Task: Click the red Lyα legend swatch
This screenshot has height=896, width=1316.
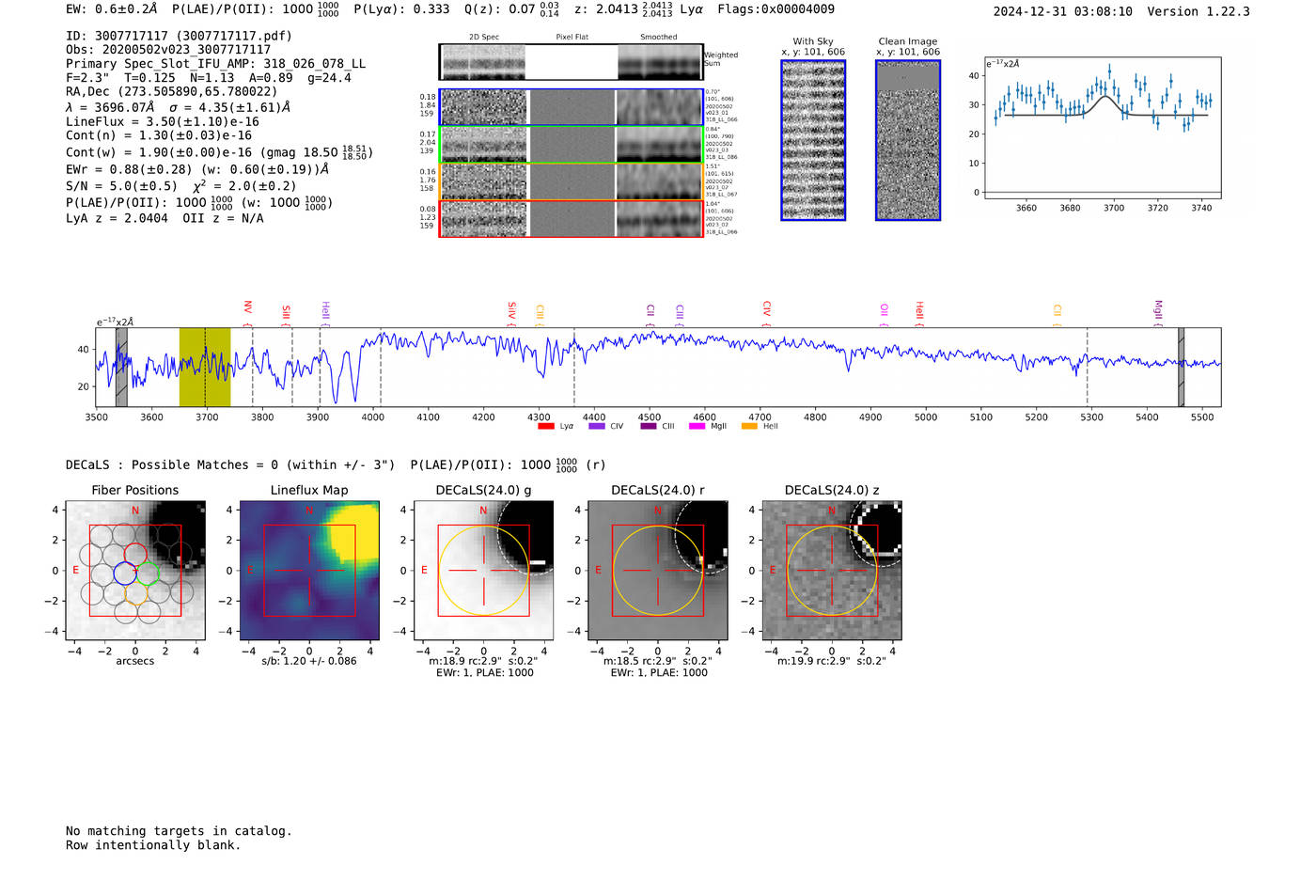Action: pyautogui.click(x=545, y=427)
